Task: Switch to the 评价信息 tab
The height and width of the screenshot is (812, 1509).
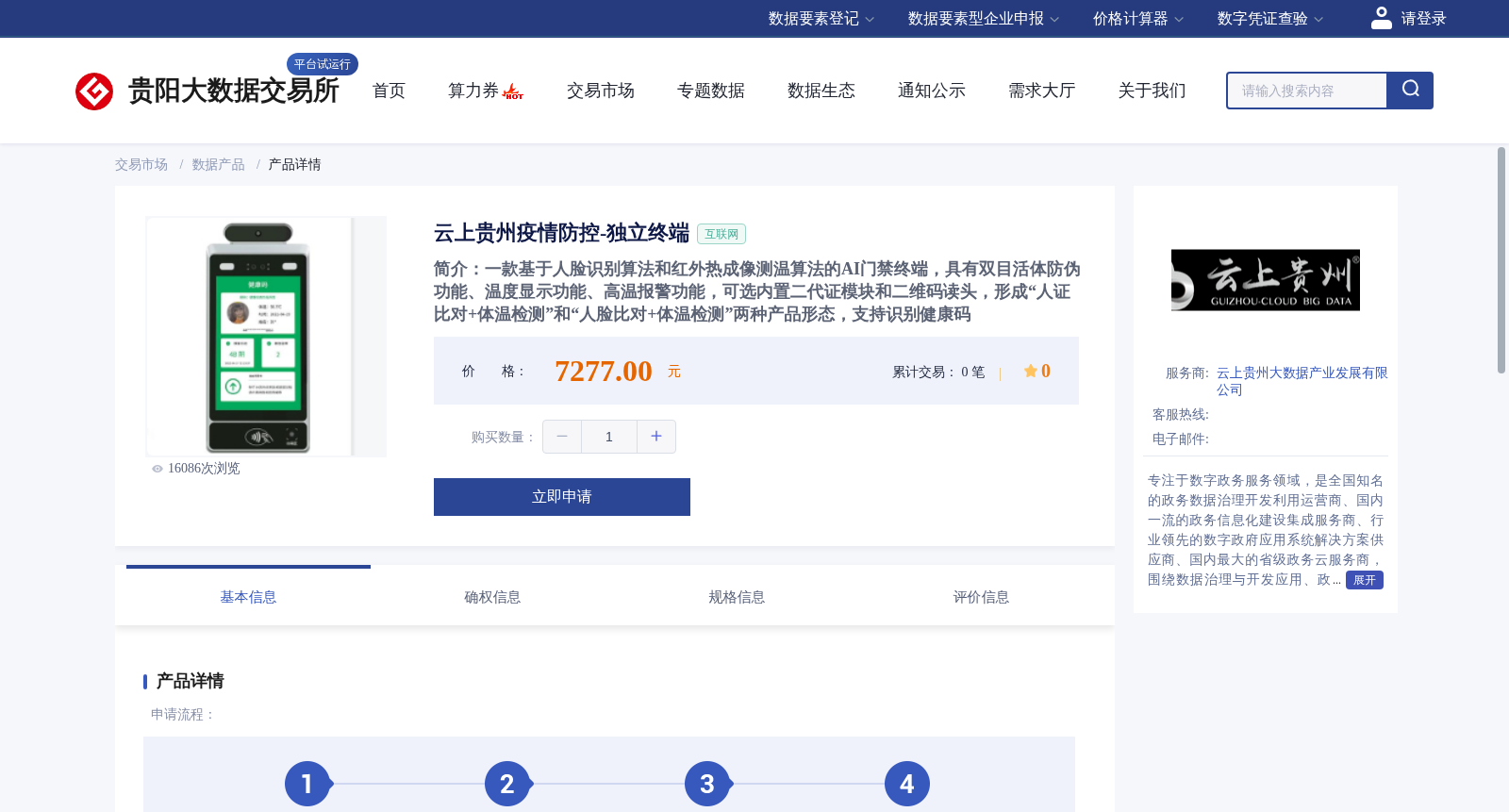Action: (981, 597)
